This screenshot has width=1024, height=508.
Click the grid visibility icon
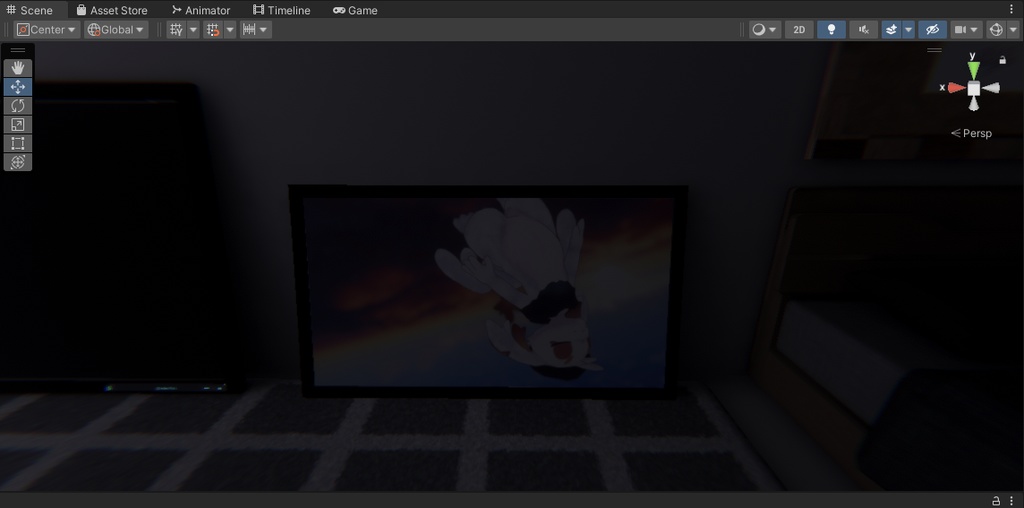176,29
